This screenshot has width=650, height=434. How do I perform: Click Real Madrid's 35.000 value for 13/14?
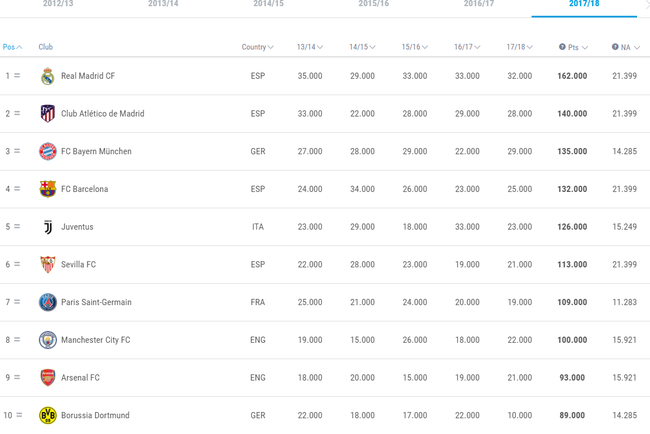[x=310, y=76]
